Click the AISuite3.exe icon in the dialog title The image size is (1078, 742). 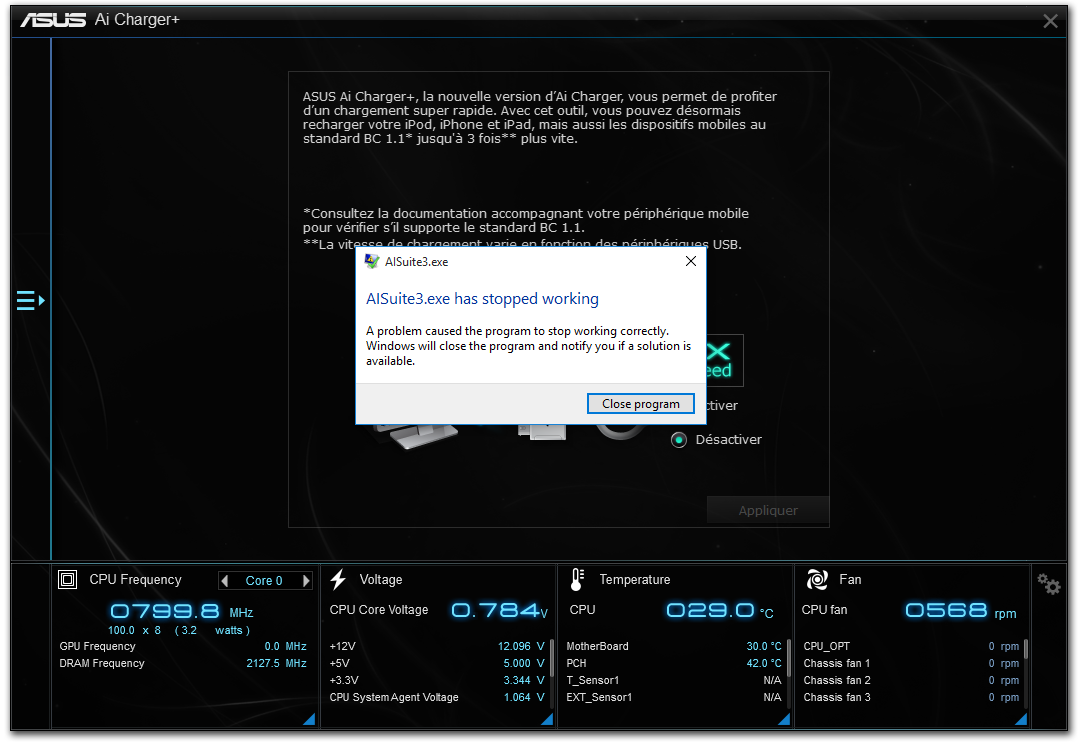point(372,261)
